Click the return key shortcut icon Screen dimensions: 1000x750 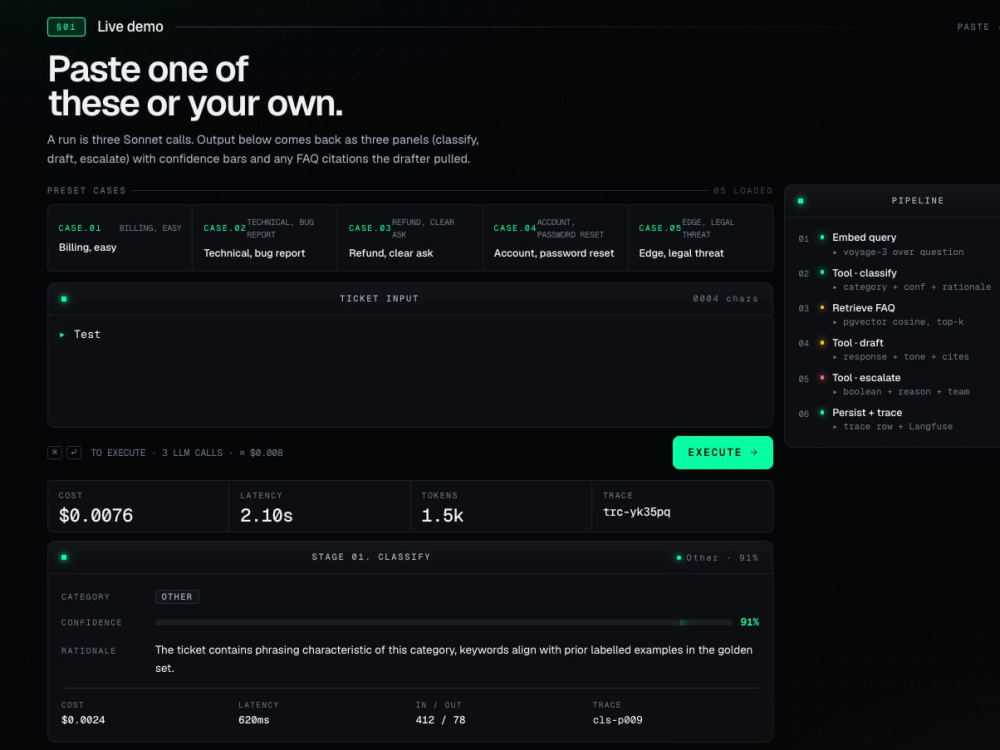click(74, 453)
